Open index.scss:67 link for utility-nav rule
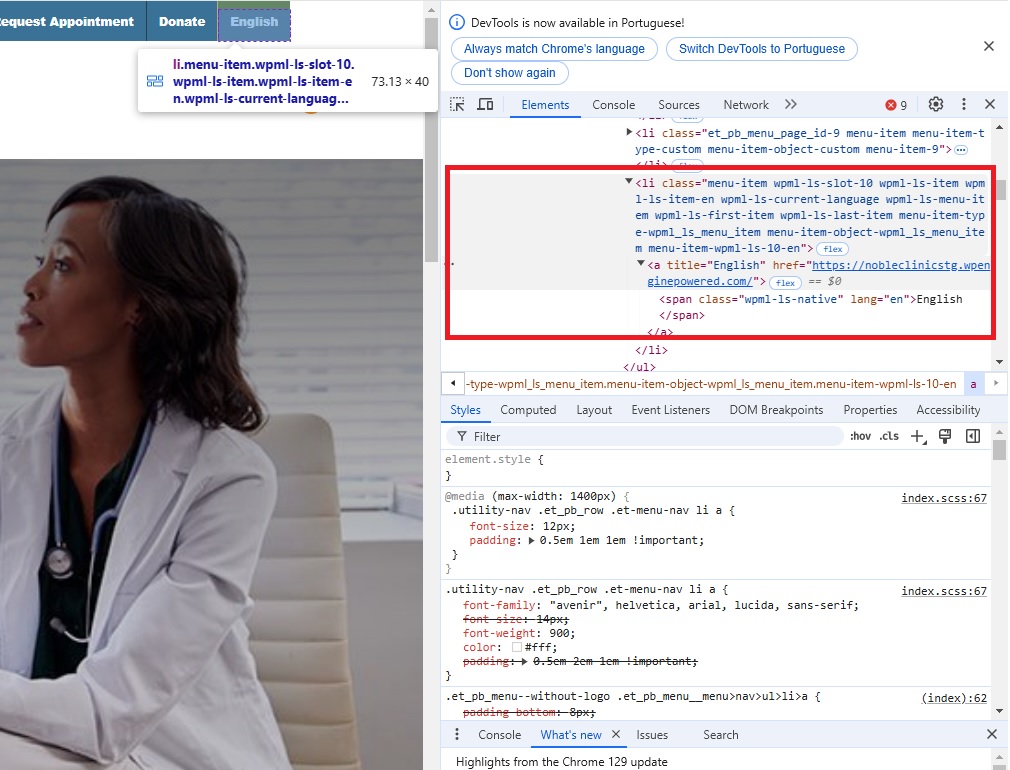This screenshot has height=770, width=1010. pos(944,591)
